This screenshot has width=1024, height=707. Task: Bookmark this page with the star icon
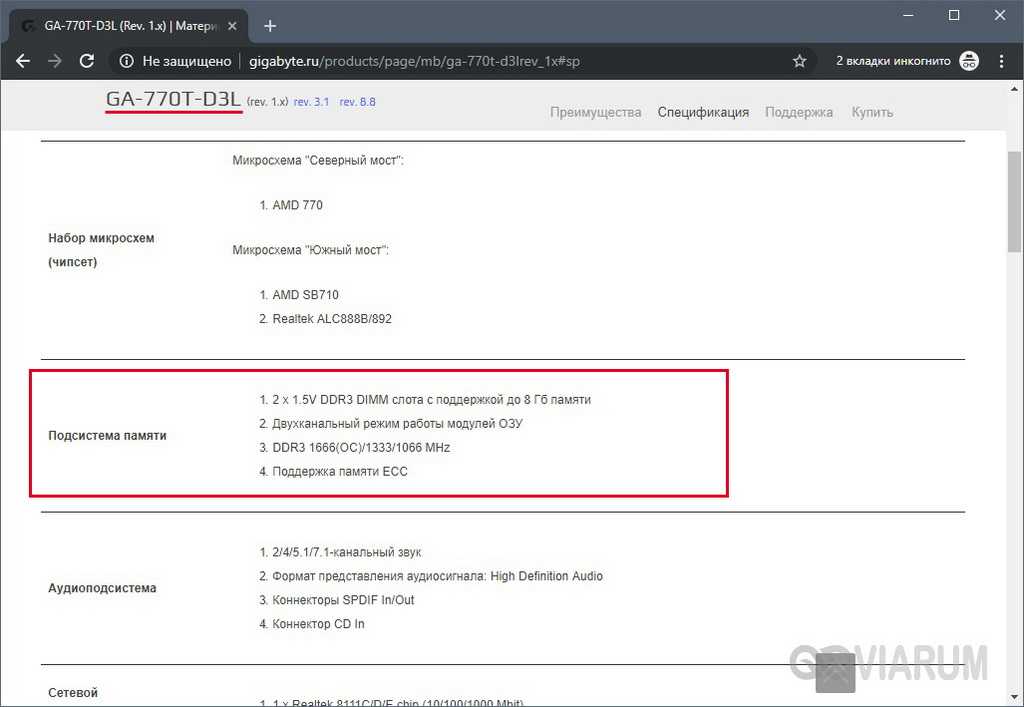pyautogui.click(x=799, y=61)
